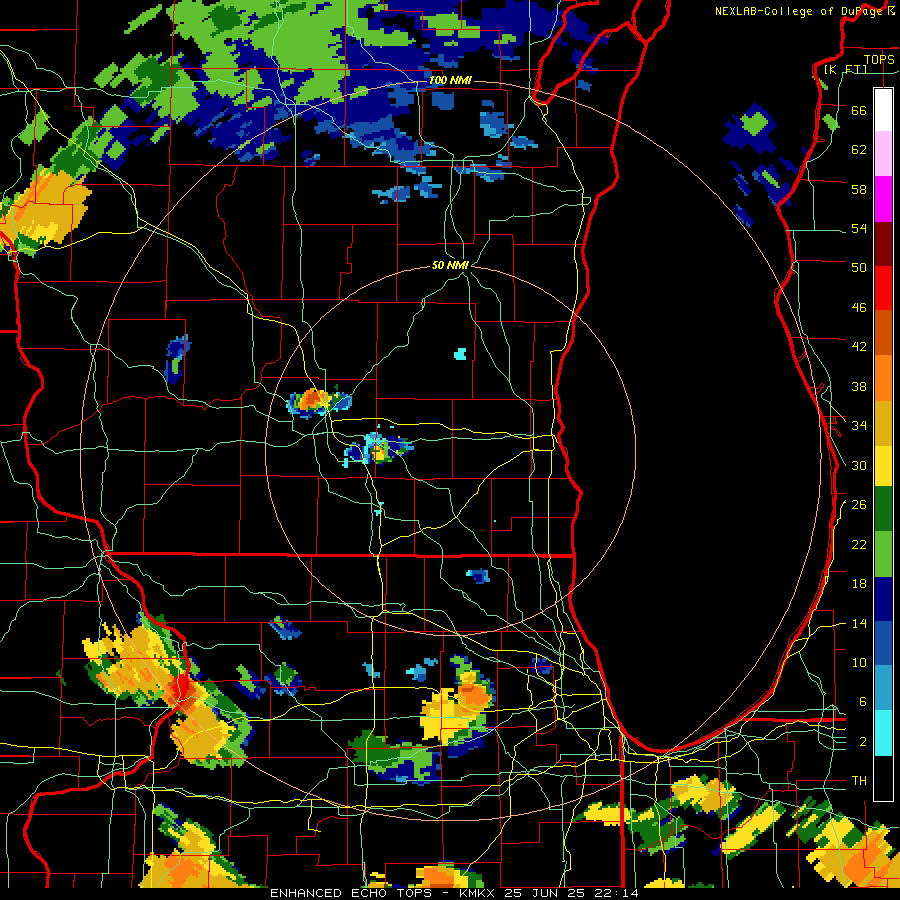The image size is (900, 900).
Task: Click the 2 value on the legend
Action: [863, 742]
